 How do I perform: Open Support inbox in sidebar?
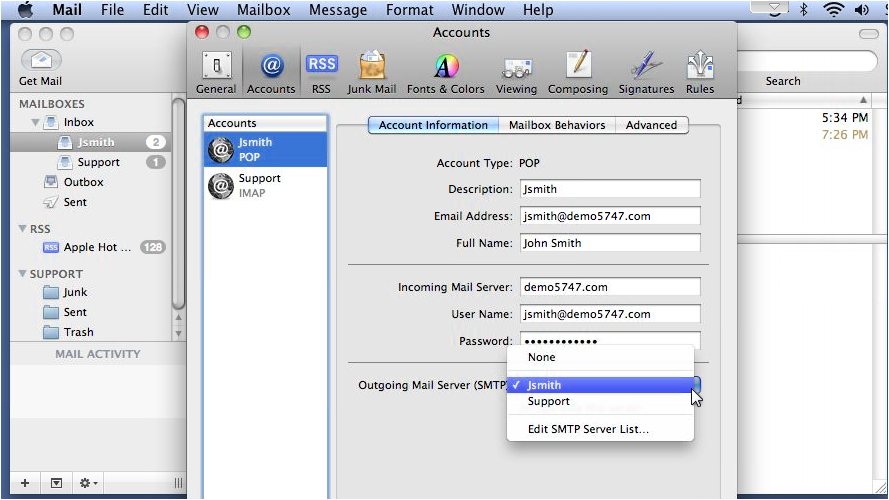pos(91,162)
